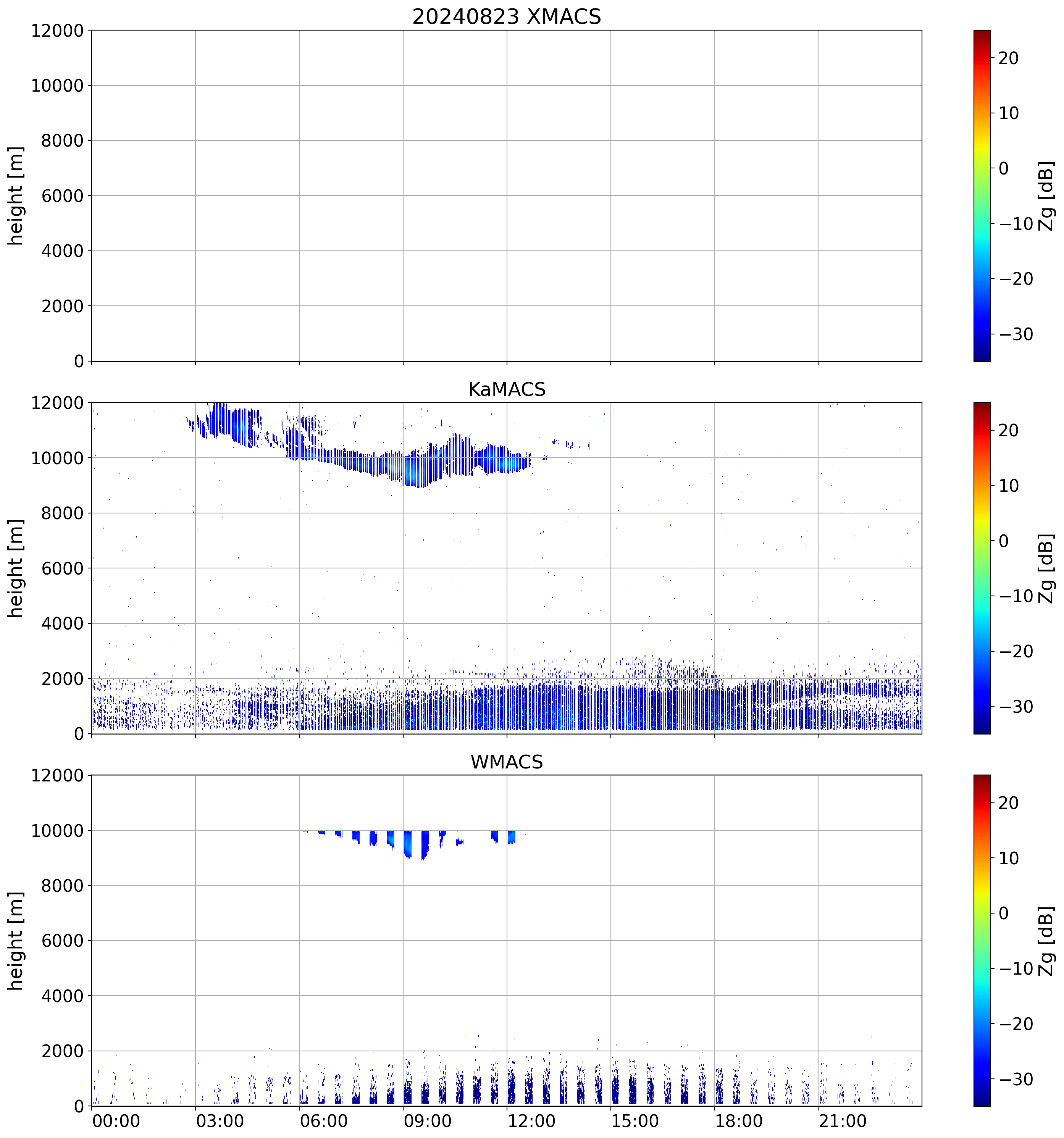Screen dimensions: 1064x1138
Task: Click the 03:00 time axis label
Action: pyautogui.click(x=220, y=1121)
